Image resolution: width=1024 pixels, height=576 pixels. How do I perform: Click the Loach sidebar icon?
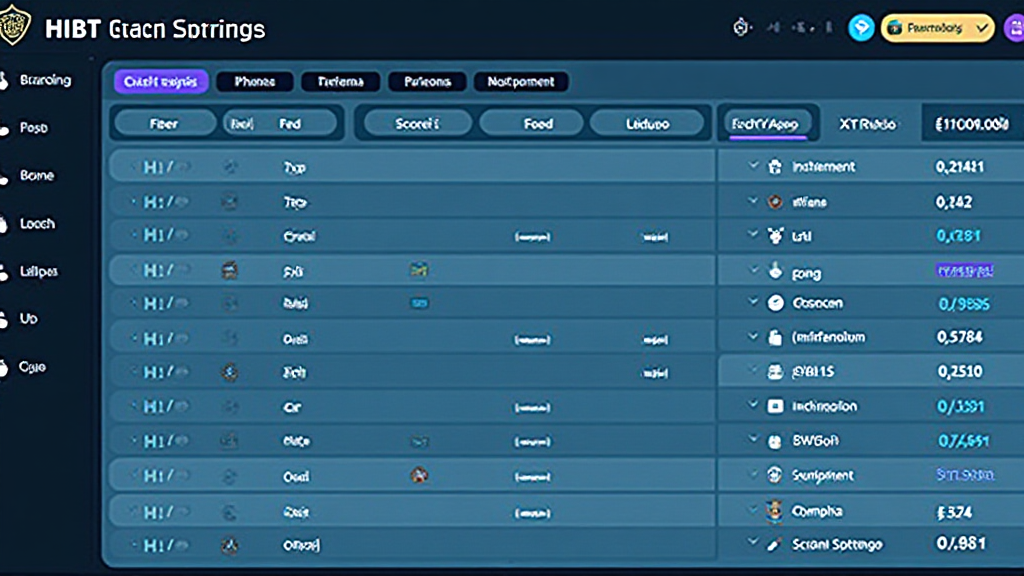(x=3, y=225)
